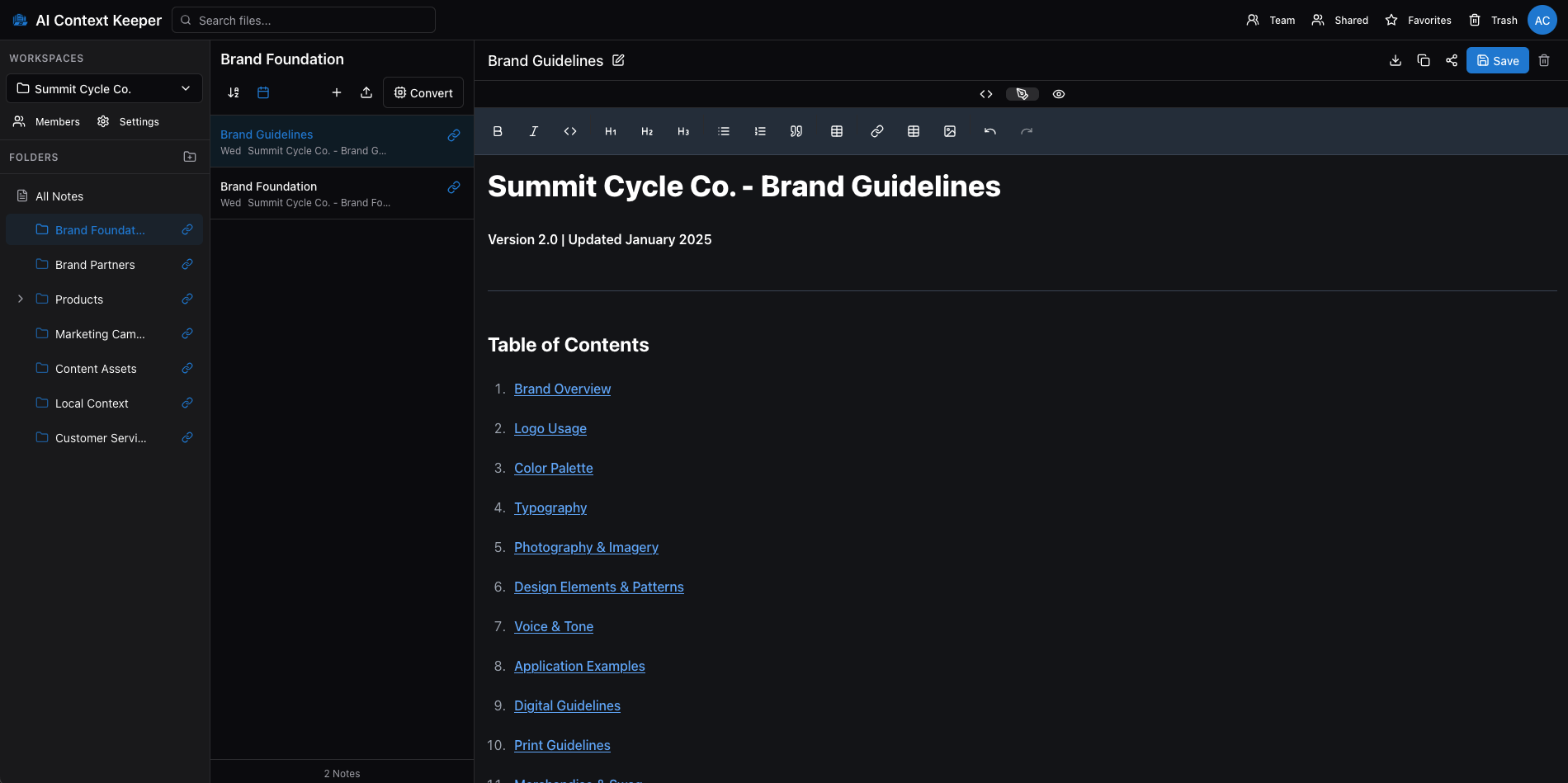Open the Summit Cycle Co. workspace dropdown

click(104, 89)
